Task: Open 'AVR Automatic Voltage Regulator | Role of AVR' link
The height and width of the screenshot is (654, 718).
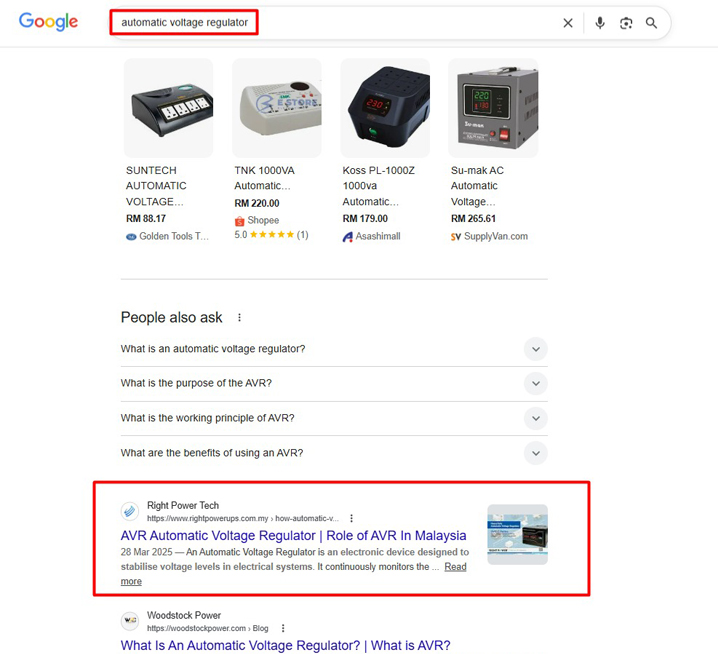Action: pos(294,535)
